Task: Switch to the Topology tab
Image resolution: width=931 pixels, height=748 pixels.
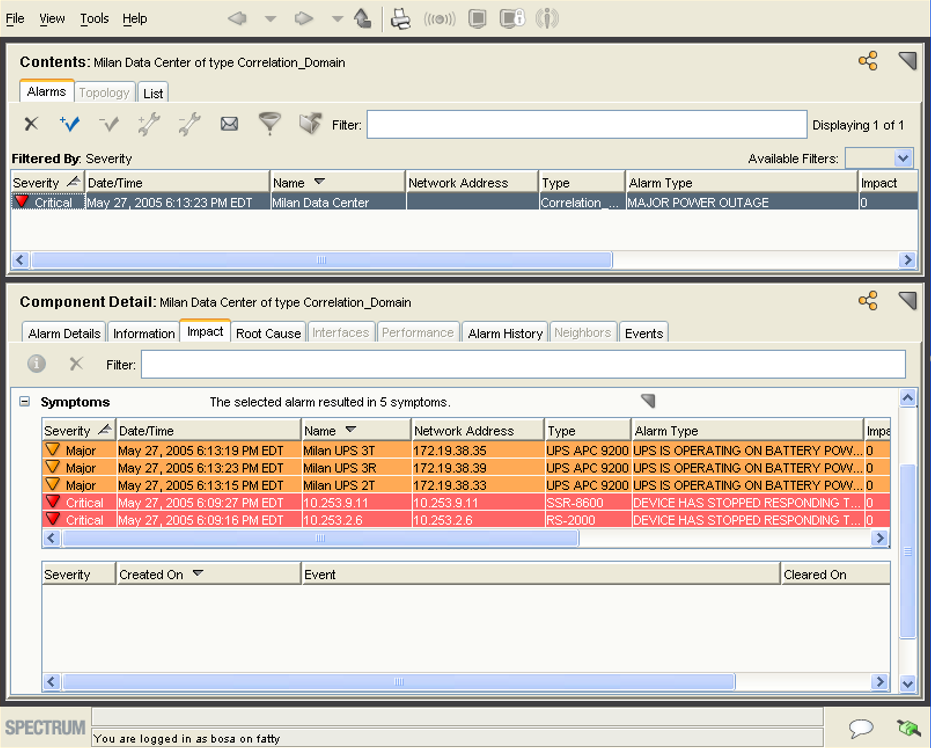Action: point(104,92)
